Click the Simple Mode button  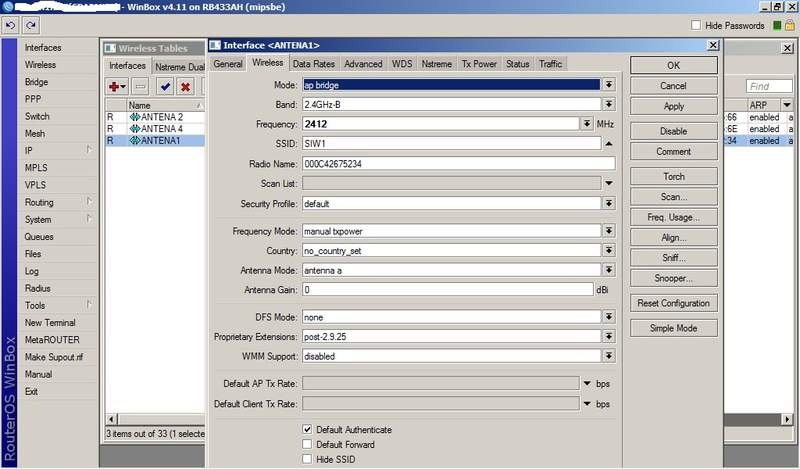673,328
